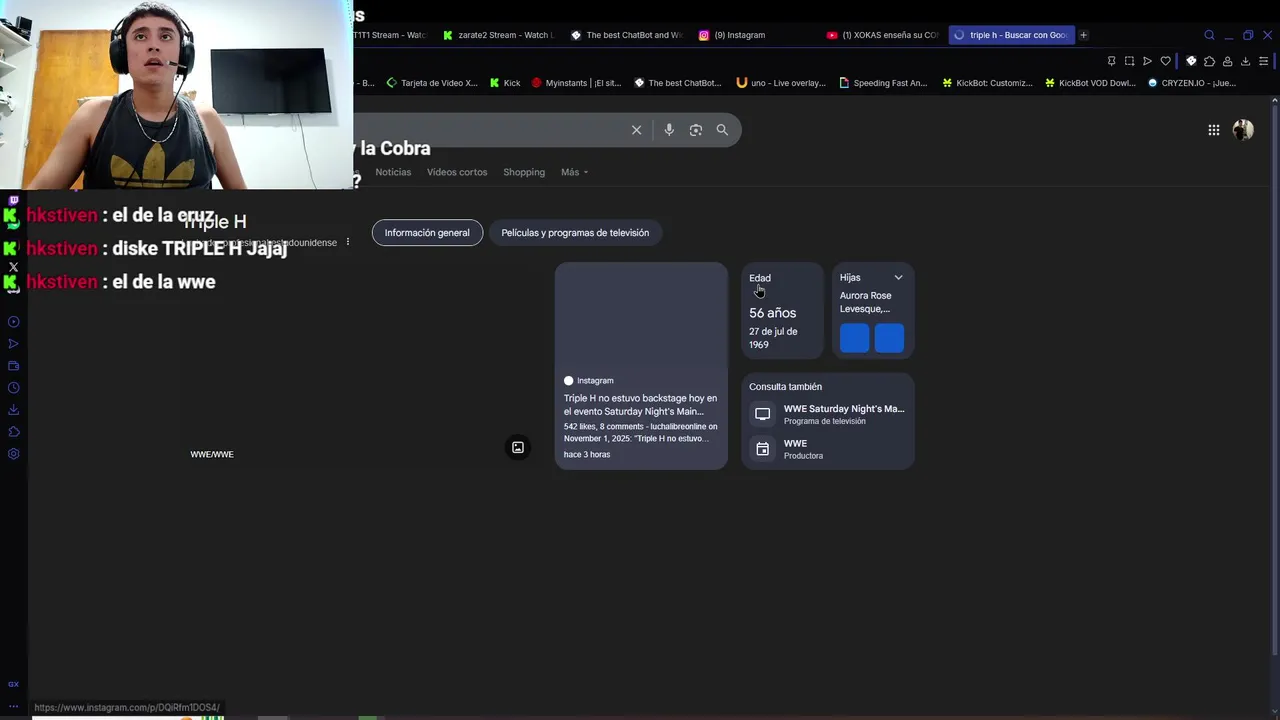Open Google Lens image search
Viewport: 1280px width, 720px height.
(696, 130)
